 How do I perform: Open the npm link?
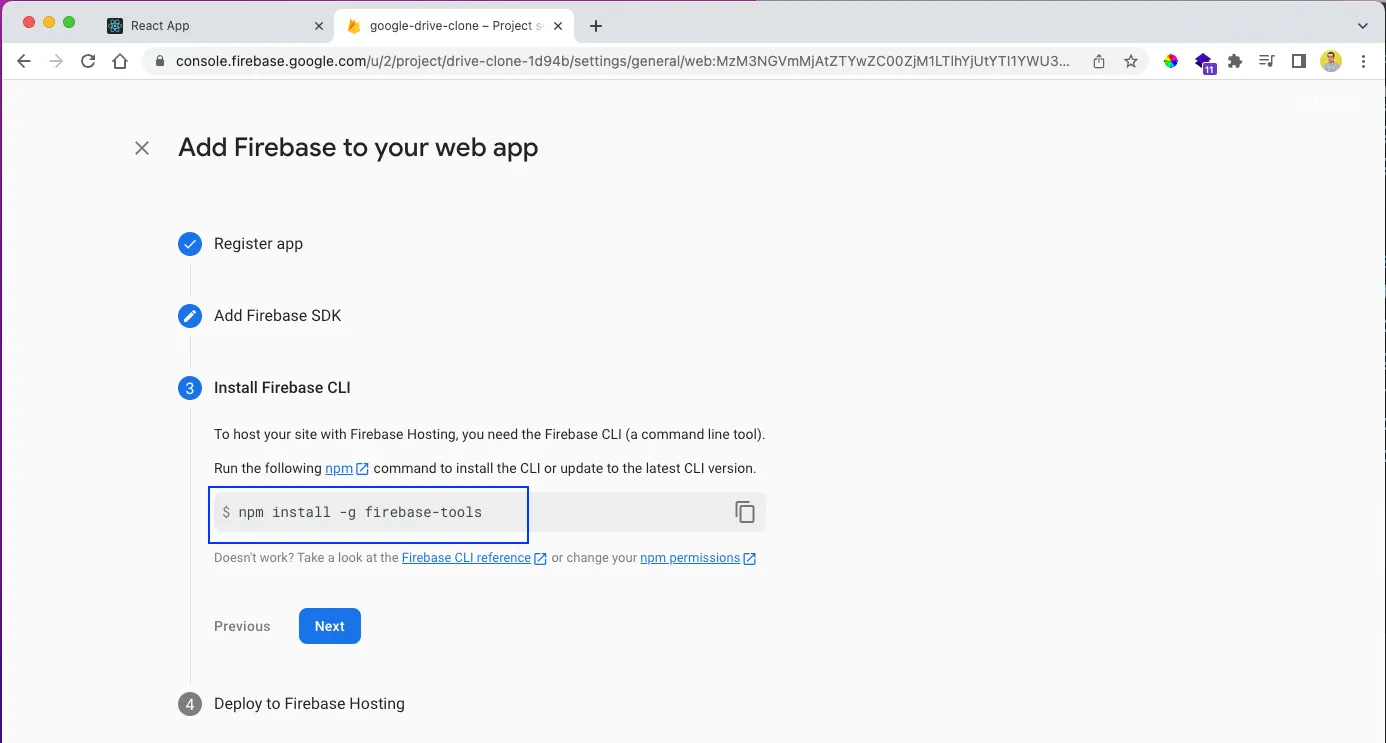347,468
